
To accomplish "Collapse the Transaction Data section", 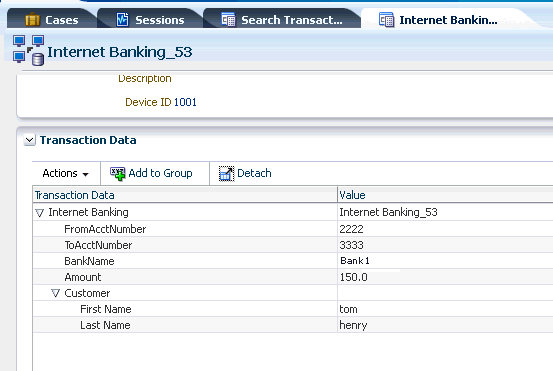I will [x=30, y=140].
